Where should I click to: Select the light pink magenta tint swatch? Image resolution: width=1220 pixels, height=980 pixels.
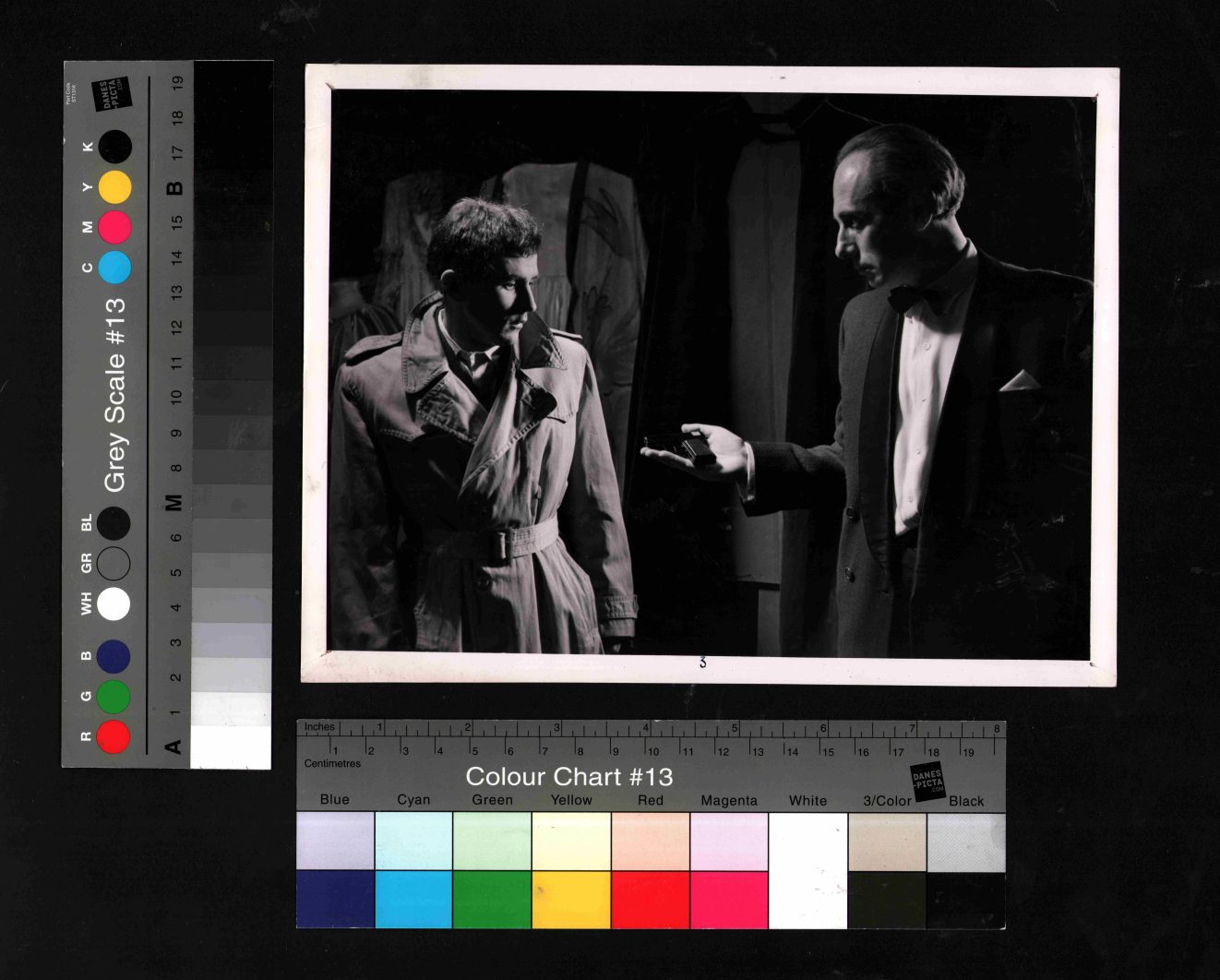[x=729, y=842]
